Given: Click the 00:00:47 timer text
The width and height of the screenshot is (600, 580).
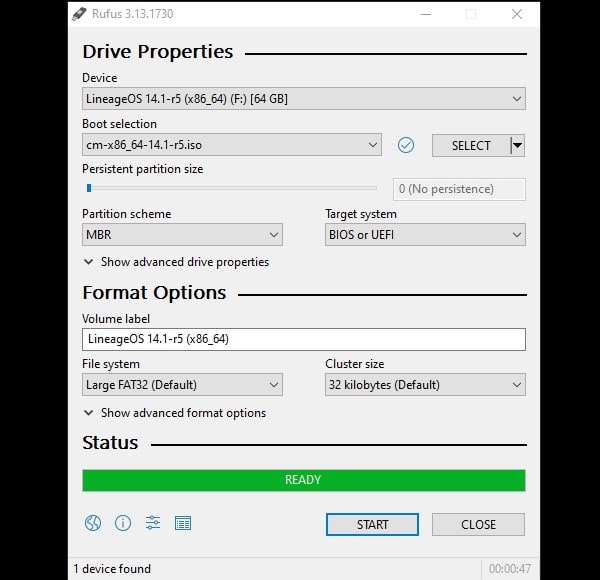Looking at the screenshot, I should (510, 569).
